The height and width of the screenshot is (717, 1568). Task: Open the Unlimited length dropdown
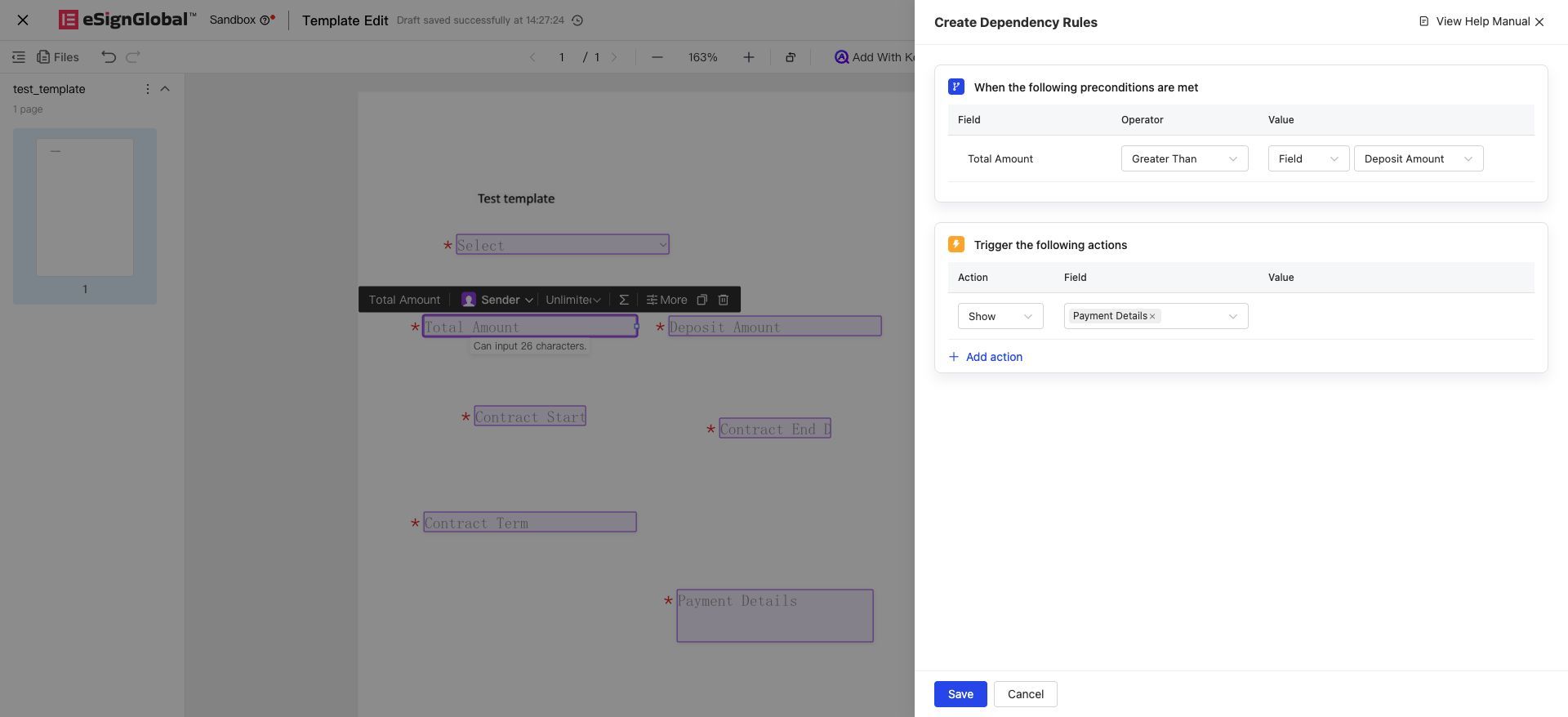tap(573, 300)
